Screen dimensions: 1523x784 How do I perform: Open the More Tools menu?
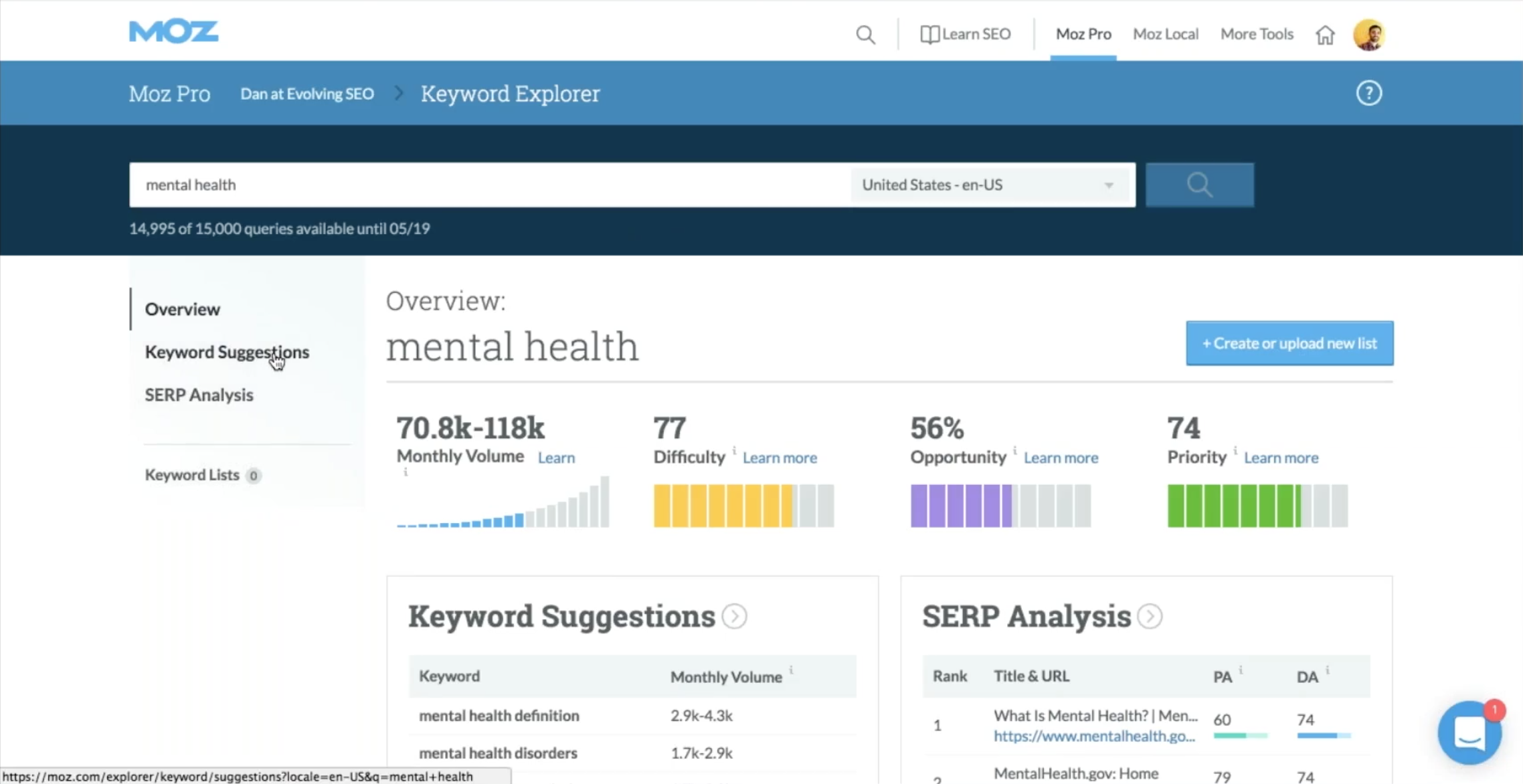click(1257, 34)
